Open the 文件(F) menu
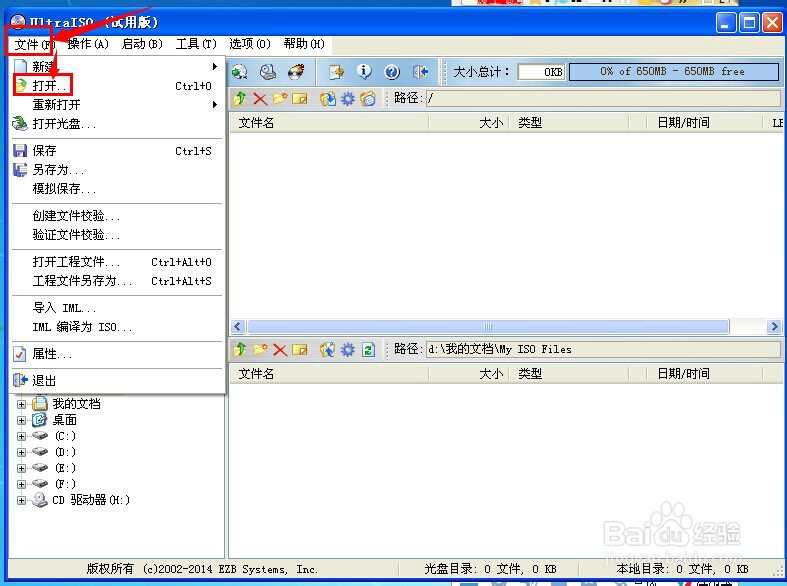The width and height of the screenshot is (787, 586). 33,45
